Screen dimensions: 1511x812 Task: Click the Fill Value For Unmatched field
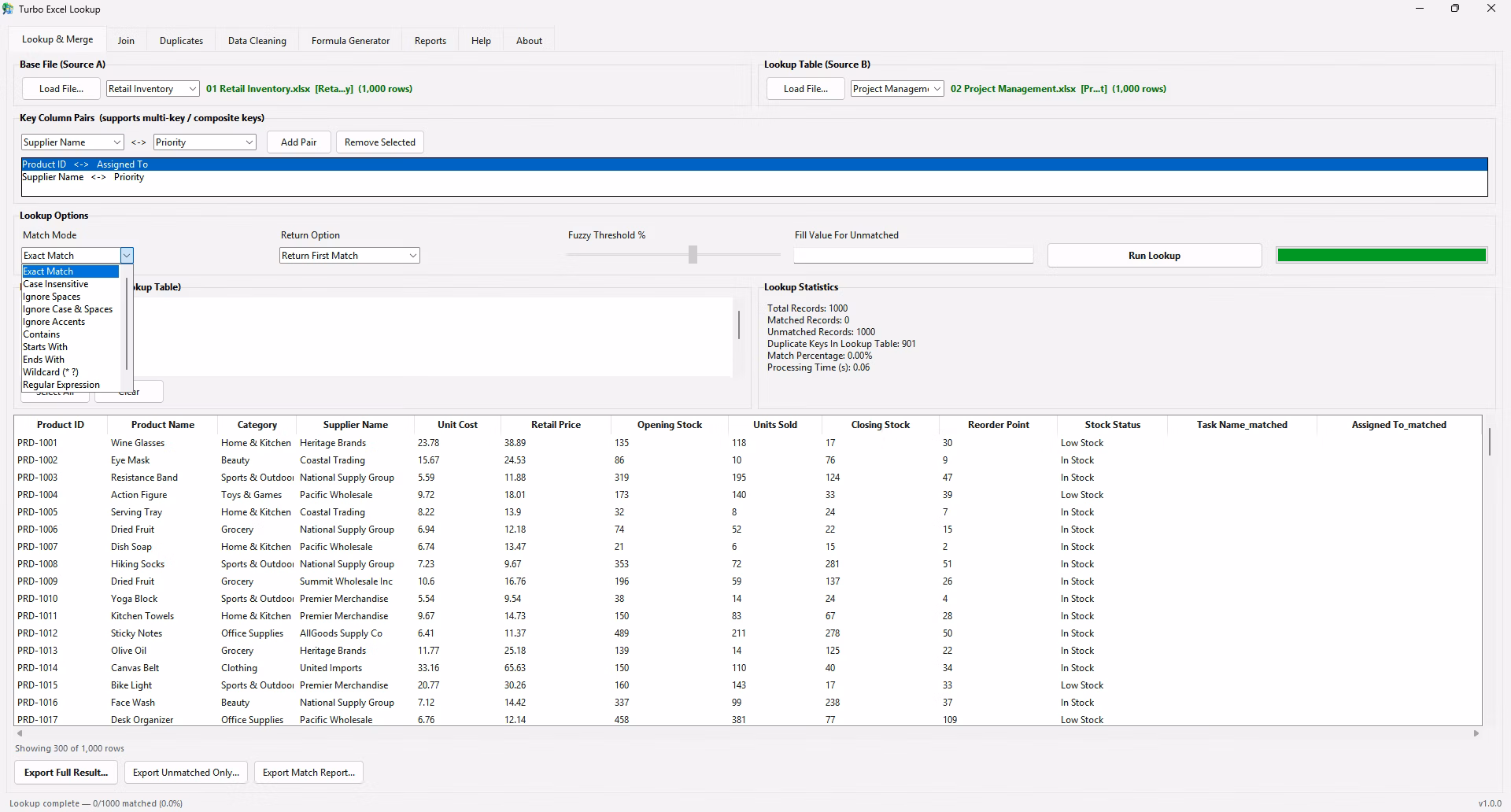click(913, 256)
